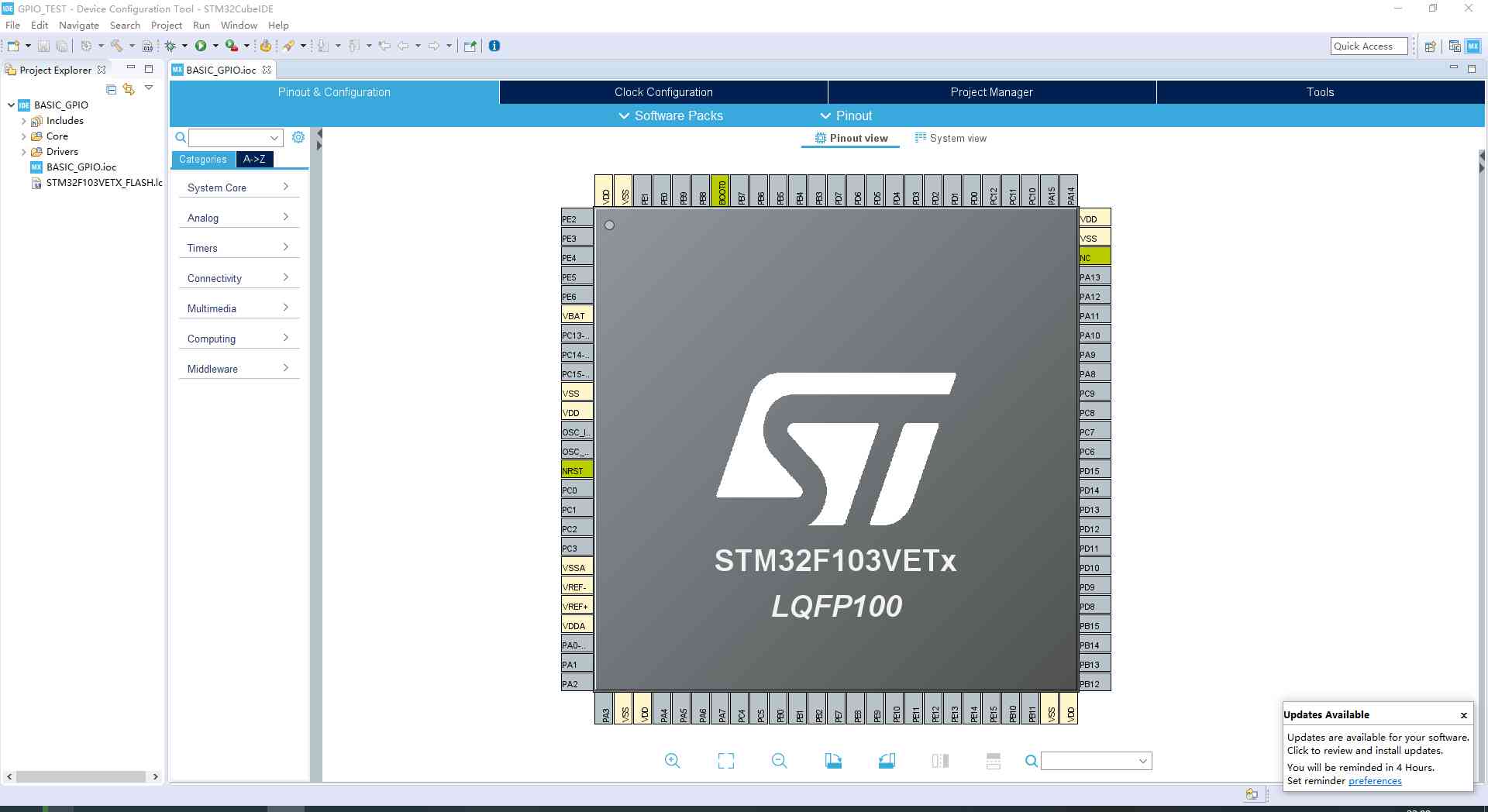Switch to A->Z sorting view
The width and height of the screenshot is (1488, 812).
(x=254, y=159)
